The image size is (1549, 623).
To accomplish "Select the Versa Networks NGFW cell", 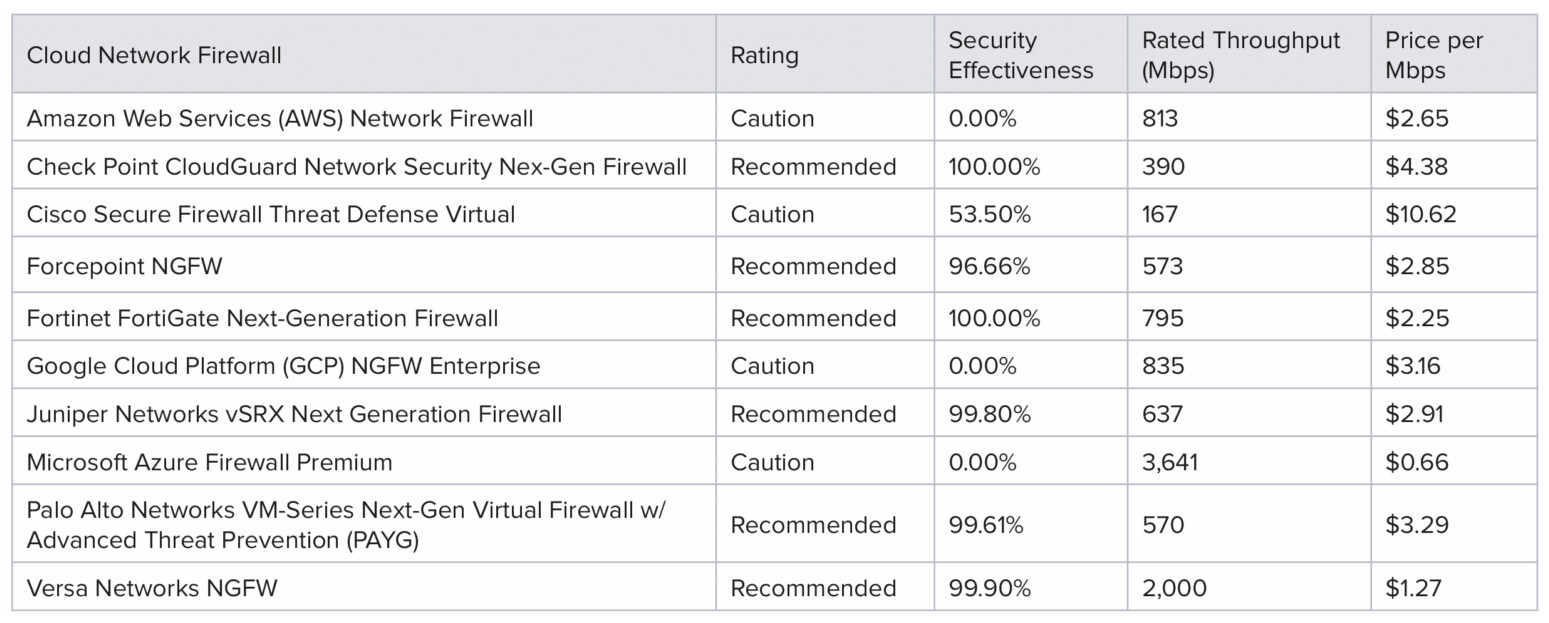I will click(x=152, y=588).
